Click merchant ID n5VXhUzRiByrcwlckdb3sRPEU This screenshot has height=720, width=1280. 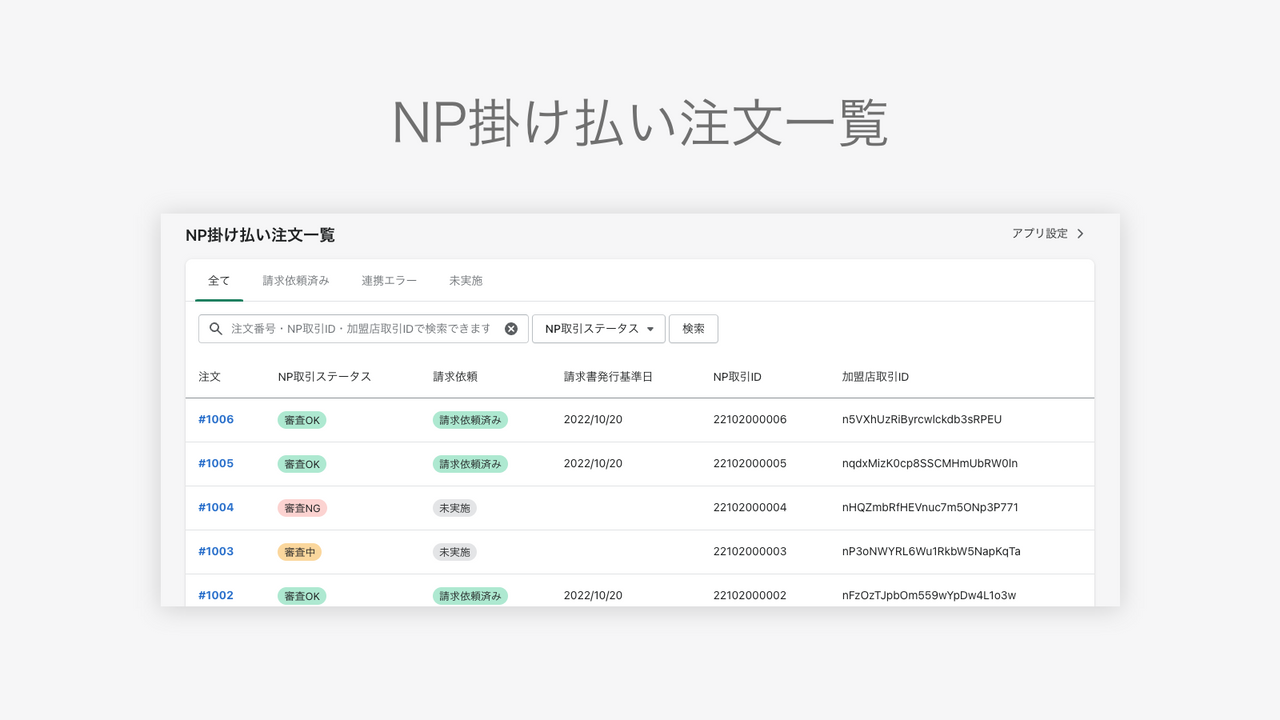(922, 420)
